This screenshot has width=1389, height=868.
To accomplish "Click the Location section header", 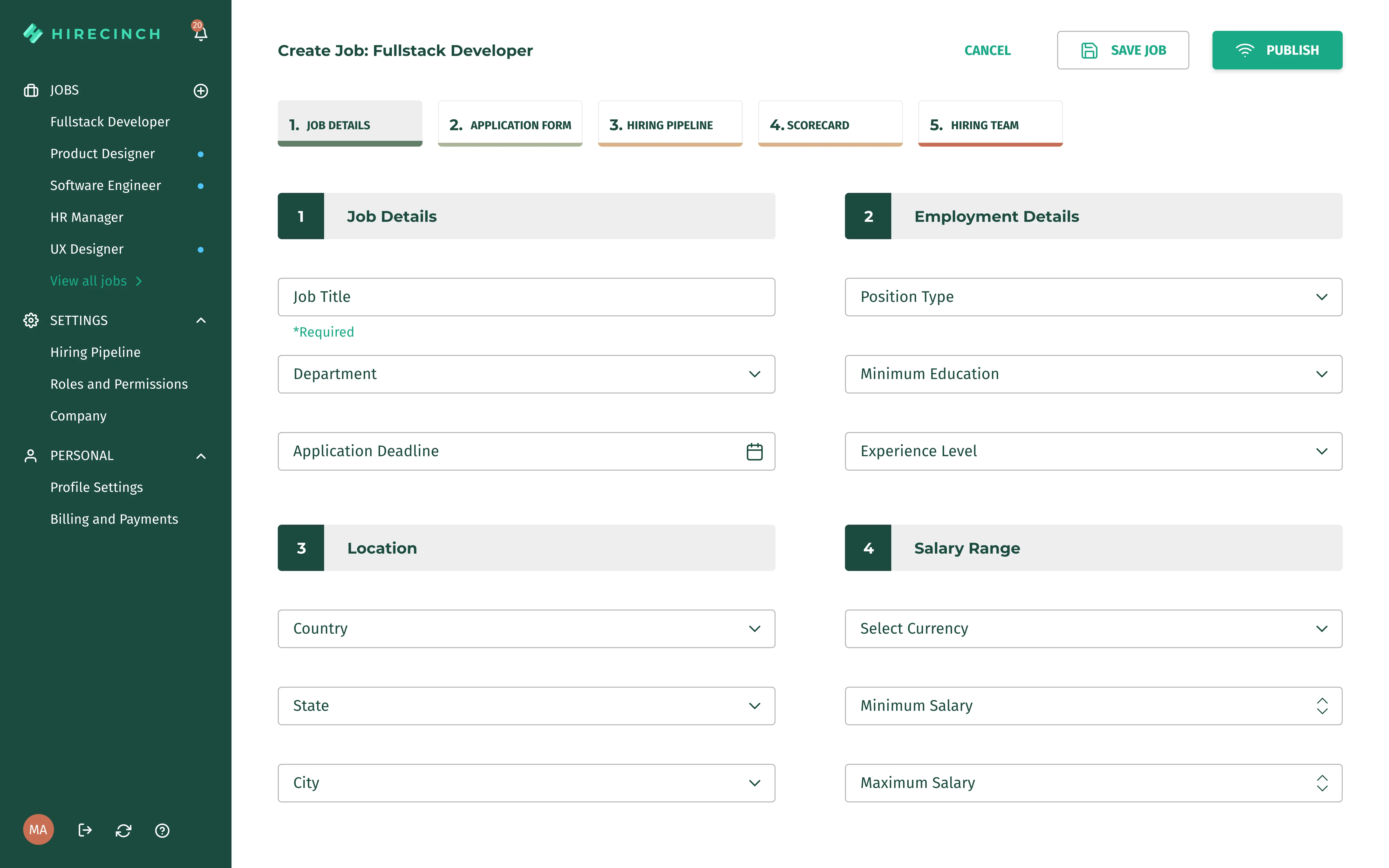I will coord(526,548).
